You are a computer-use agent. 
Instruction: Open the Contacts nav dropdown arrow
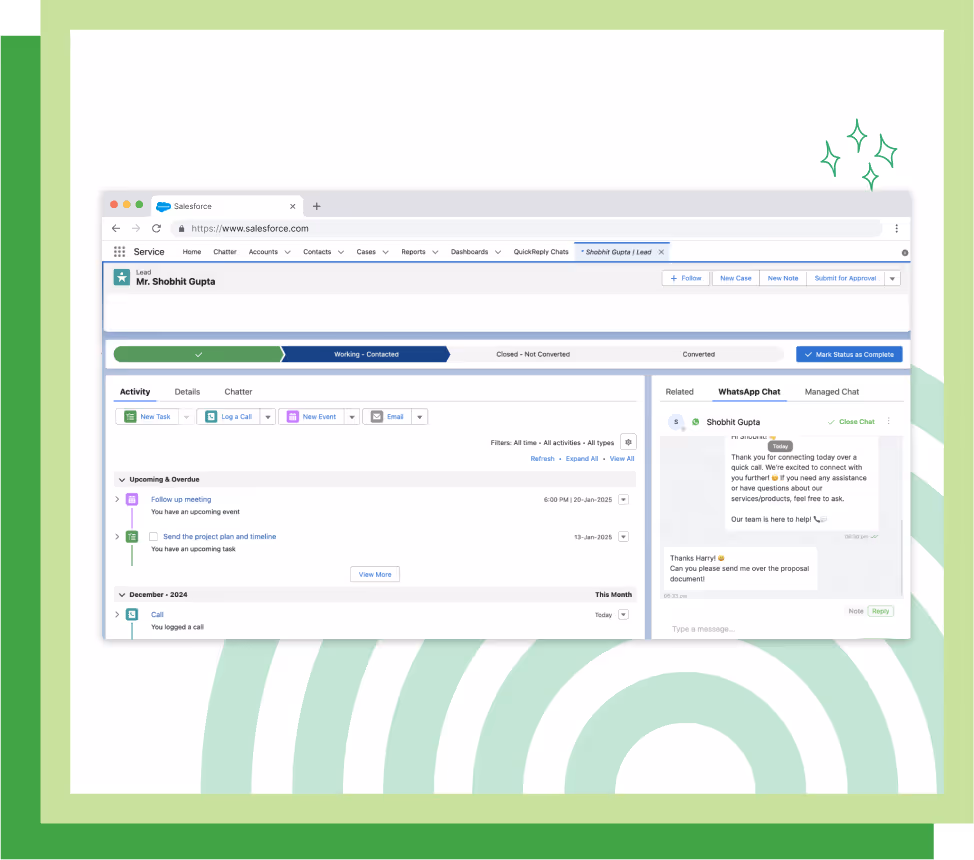pyautogui.click(x=340, y=252)
